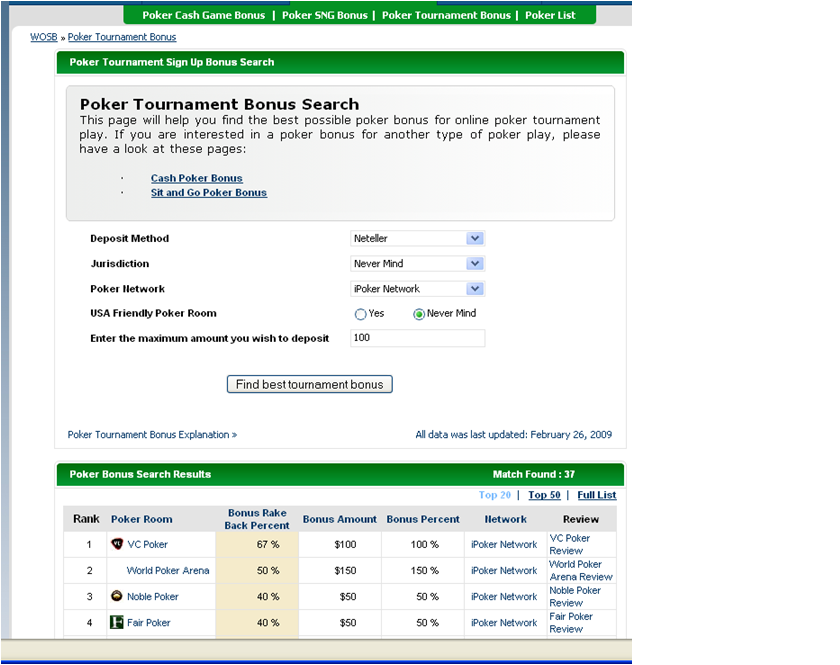Sort by Poker Room column header
Image resolution: width=840 pixels, height=665 pixels.
[141, 519]
